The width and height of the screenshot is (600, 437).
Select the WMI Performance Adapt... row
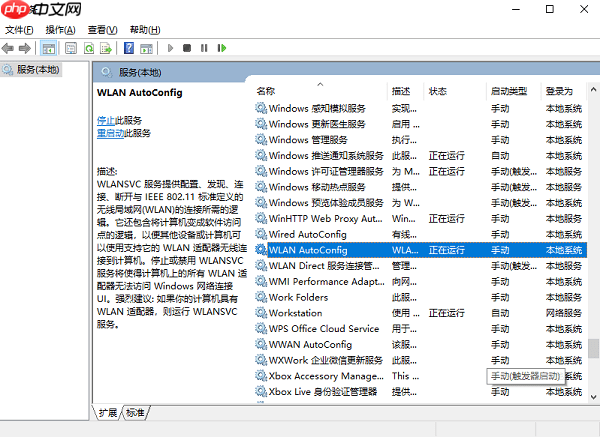(x=419, y=282)
